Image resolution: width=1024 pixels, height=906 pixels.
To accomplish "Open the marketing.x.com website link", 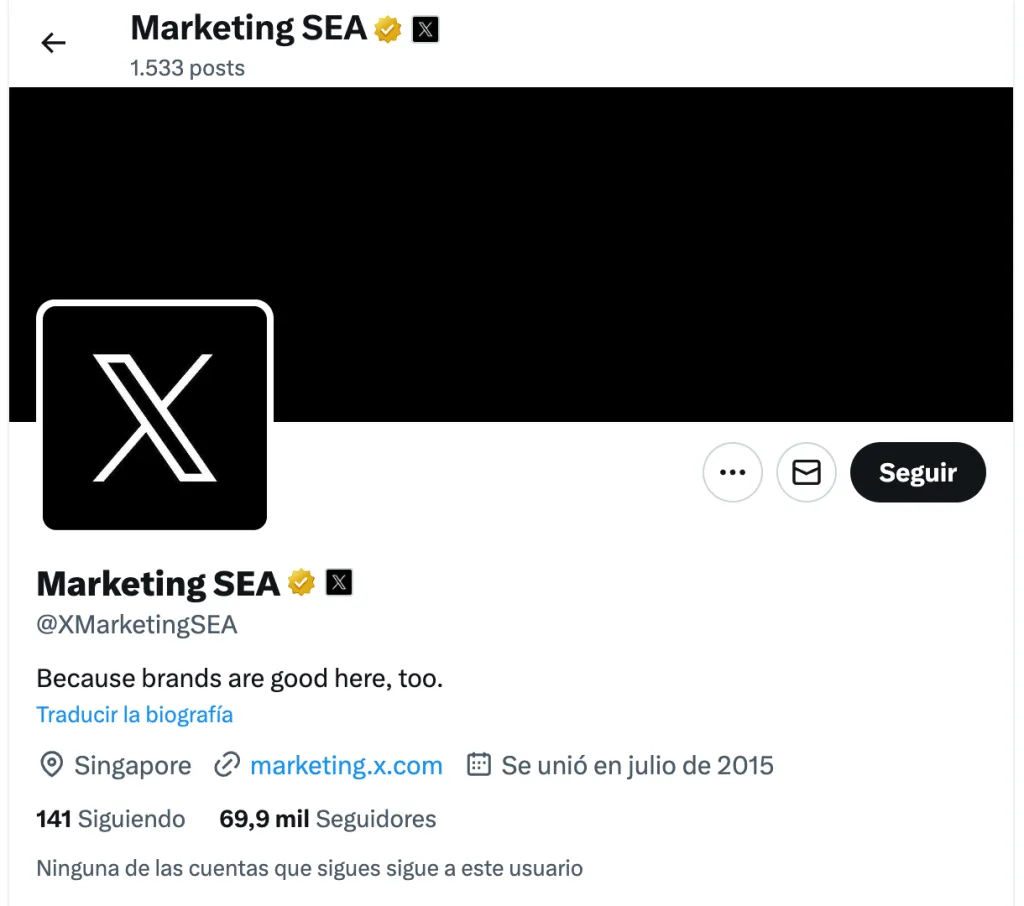I will coord(346,765).
